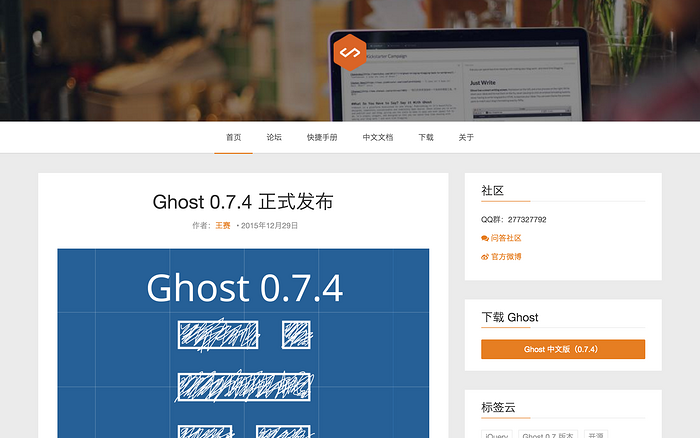Click the QQ群: 277327792 text

(x=513, y=220)
